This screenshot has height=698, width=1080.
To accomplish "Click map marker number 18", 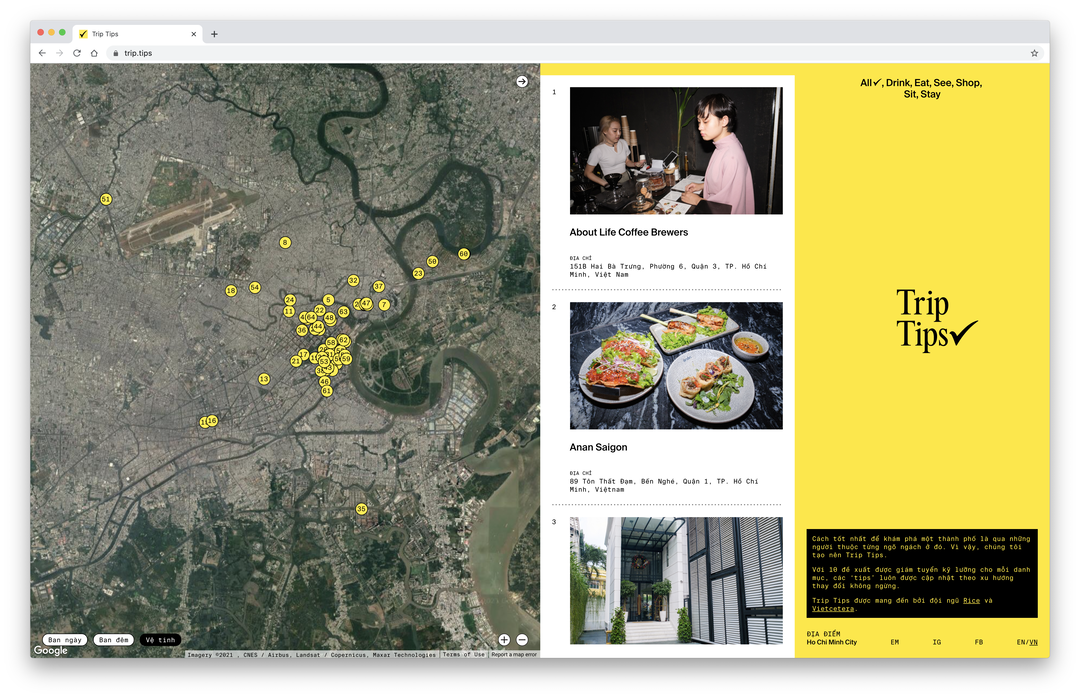I will tap(231, 291).
